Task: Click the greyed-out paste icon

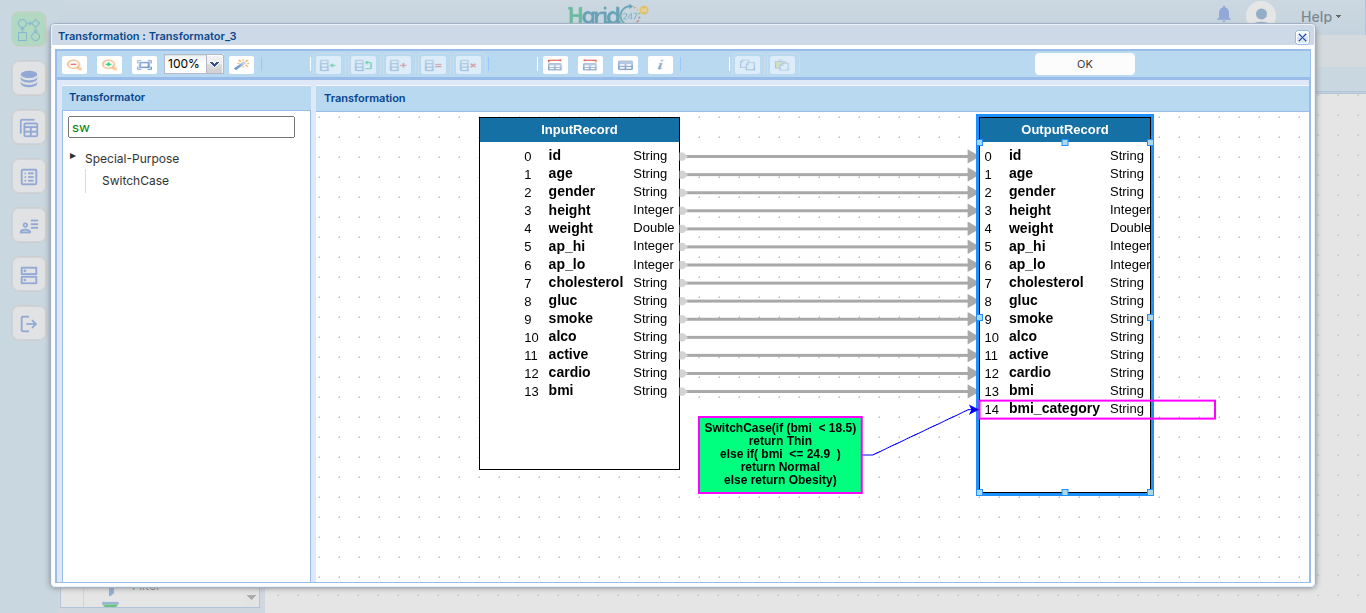Action: pyautogui.click(x=782, y=64)
